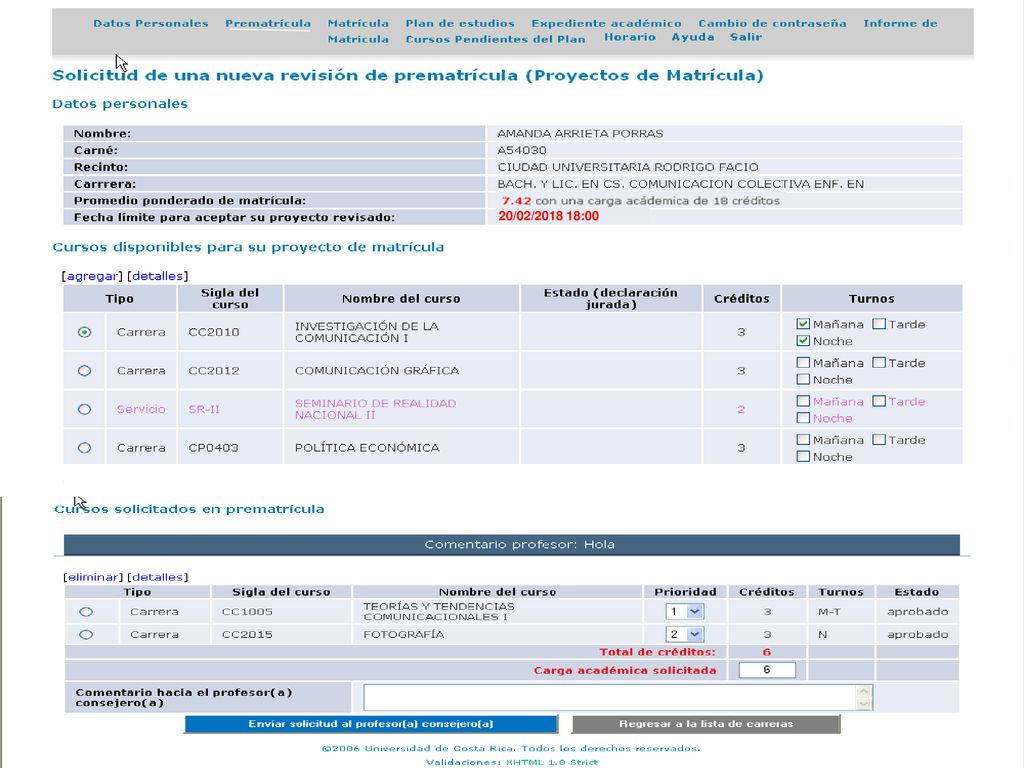
Task: Click carné value A54030
Action: [x=522, y=150]
